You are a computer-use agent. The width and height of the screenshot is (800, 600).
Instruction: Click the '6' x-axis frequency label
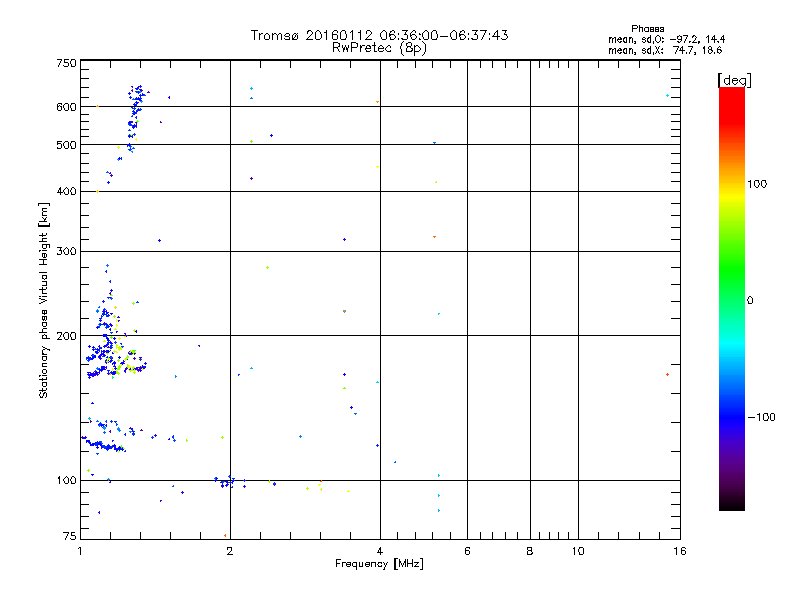[467, 551]
